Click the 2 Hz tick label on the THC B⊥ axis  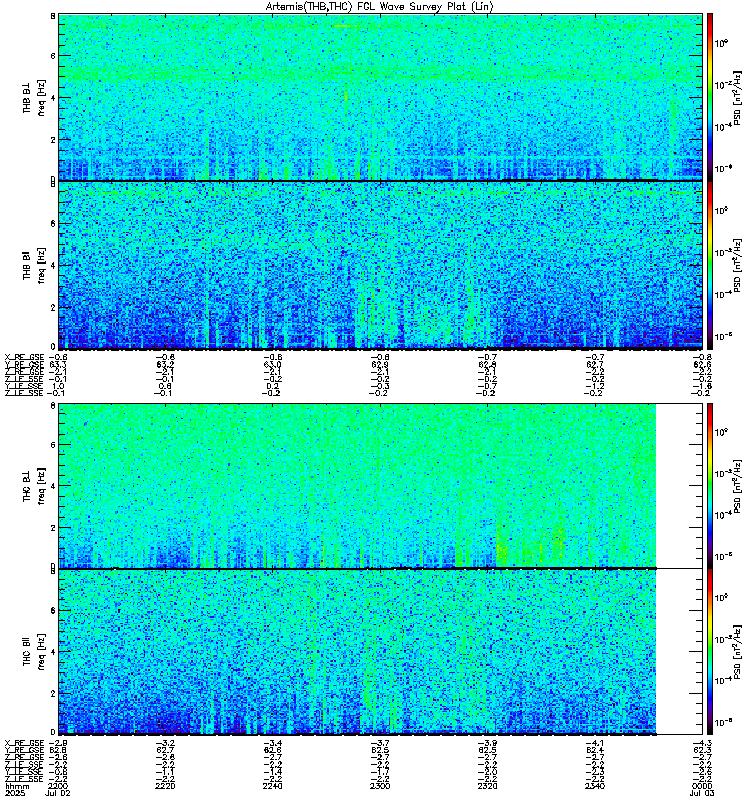point(53,527)
